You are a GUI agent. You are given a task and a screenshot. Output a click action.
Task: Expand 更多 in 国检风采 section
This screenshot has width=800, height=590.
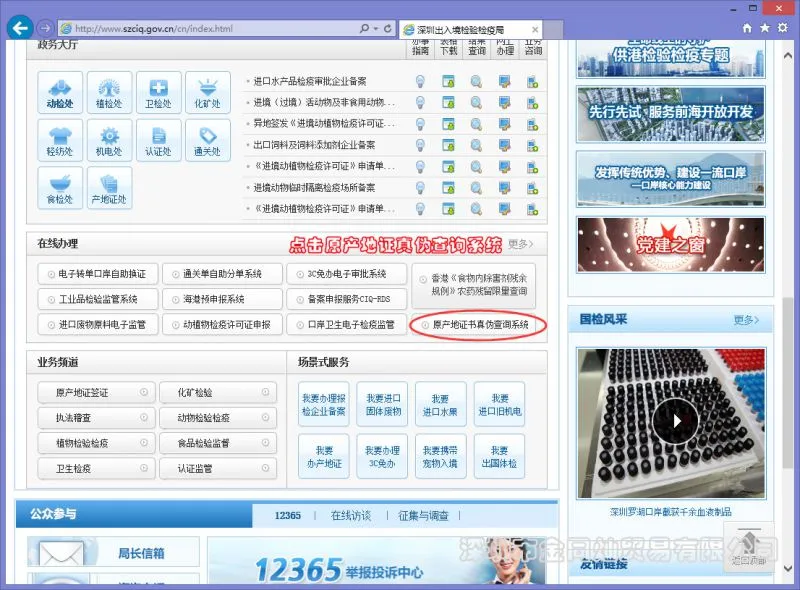coord(746,320)
